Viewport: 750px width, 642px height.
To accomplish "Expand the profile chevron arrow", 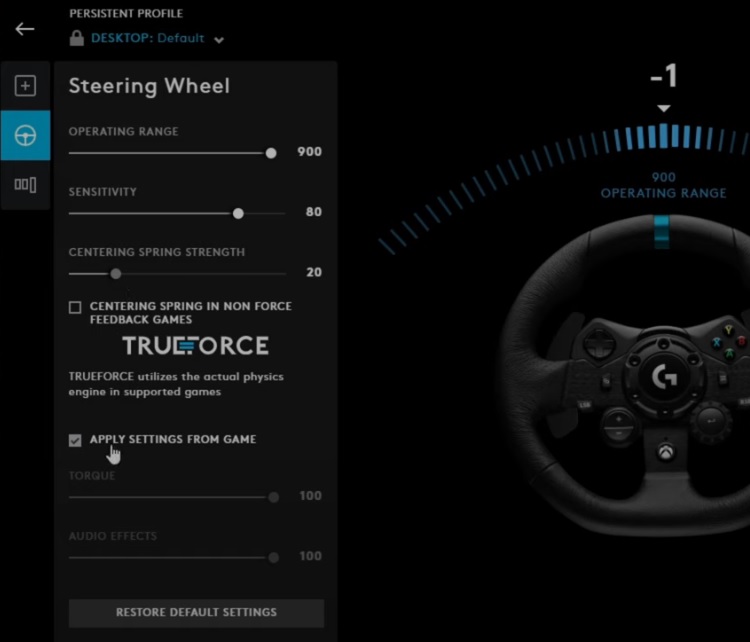I will point(219,40).
